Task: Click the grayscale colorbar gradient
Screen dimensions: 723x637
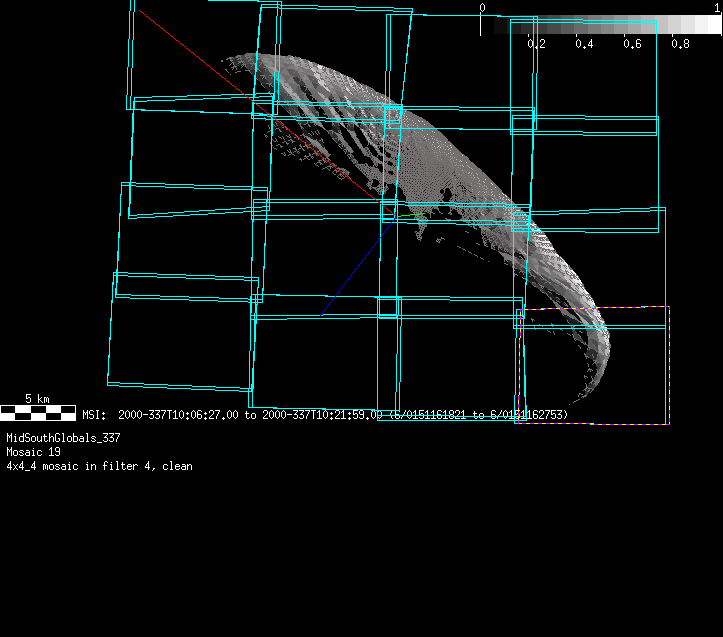Action: click(x=600, y=26)
